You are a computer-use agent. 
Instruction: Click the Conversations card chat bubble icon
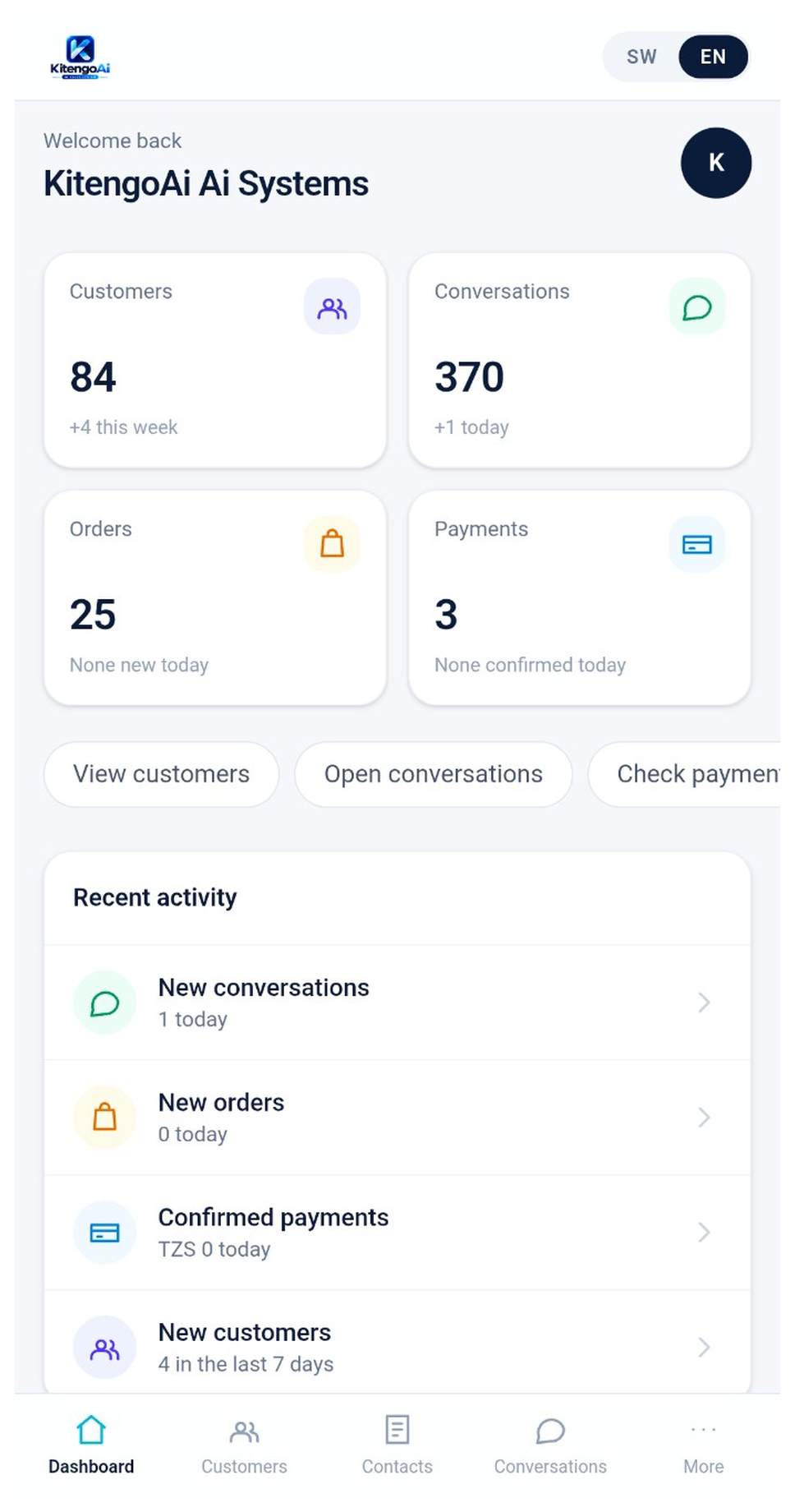pos(697,307)
